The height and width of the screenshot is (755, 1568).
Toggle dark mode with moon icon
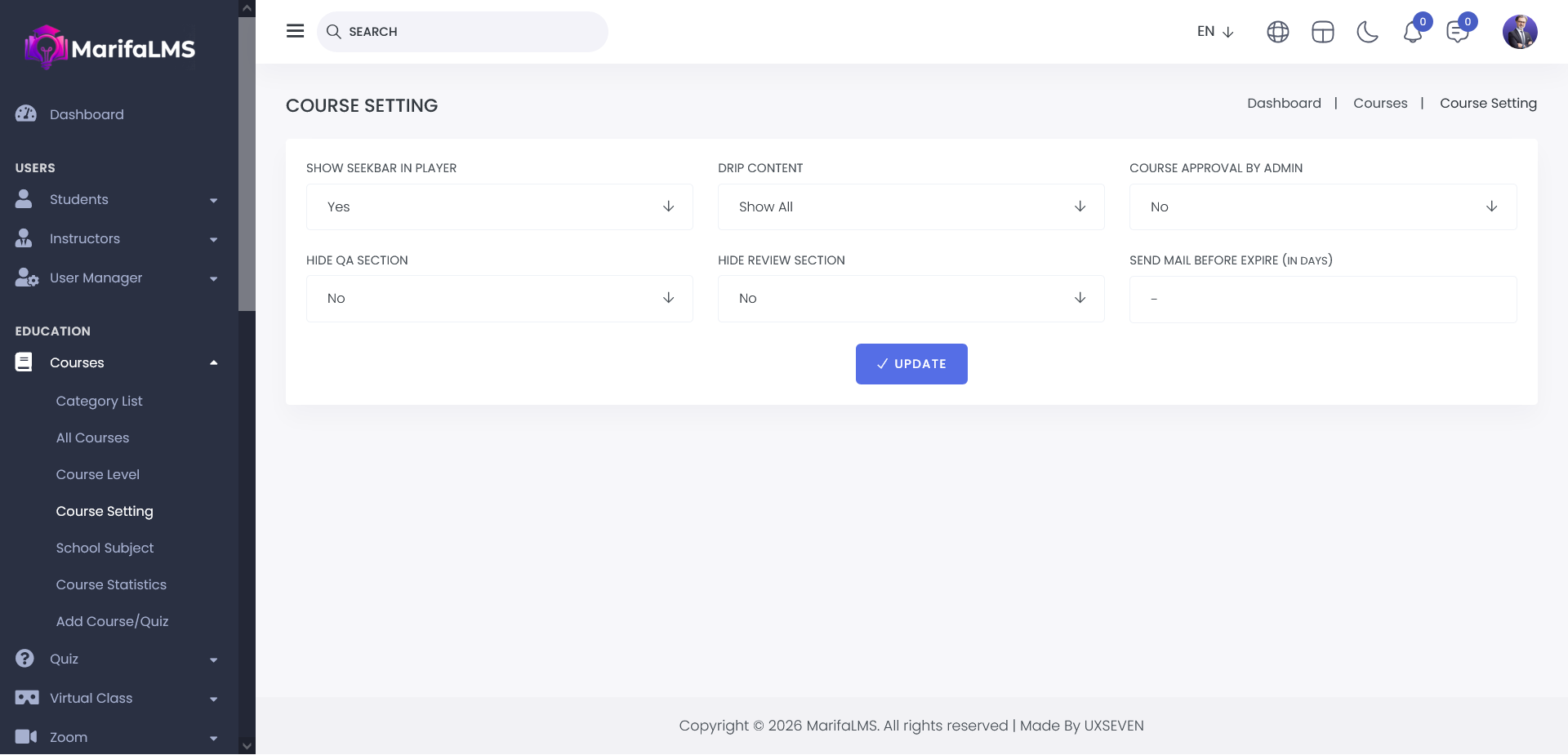click(x=1367, y=32)
